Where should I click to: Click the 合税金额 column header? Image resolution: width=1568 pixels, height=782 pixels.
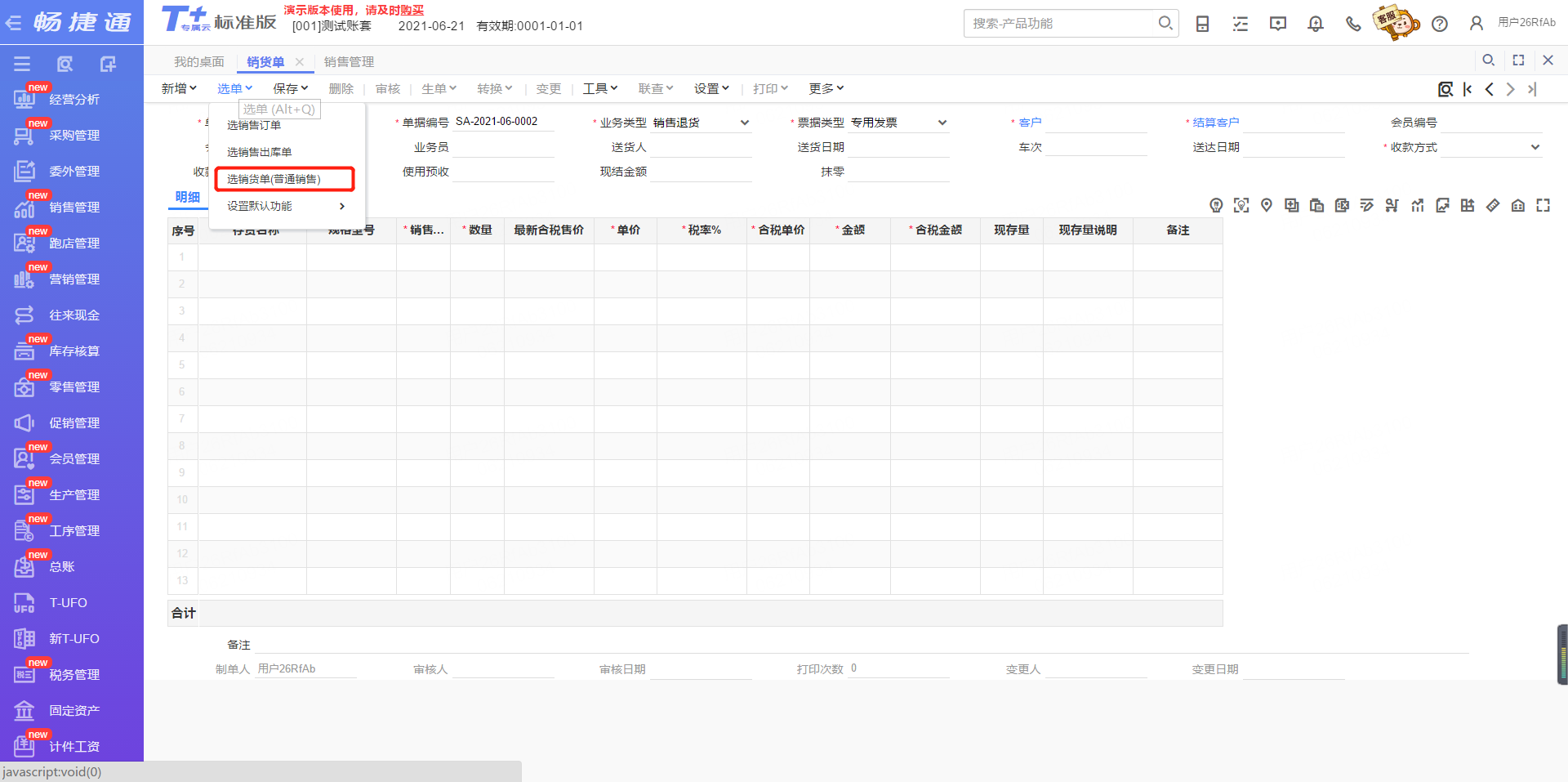(x=935, y=230)
